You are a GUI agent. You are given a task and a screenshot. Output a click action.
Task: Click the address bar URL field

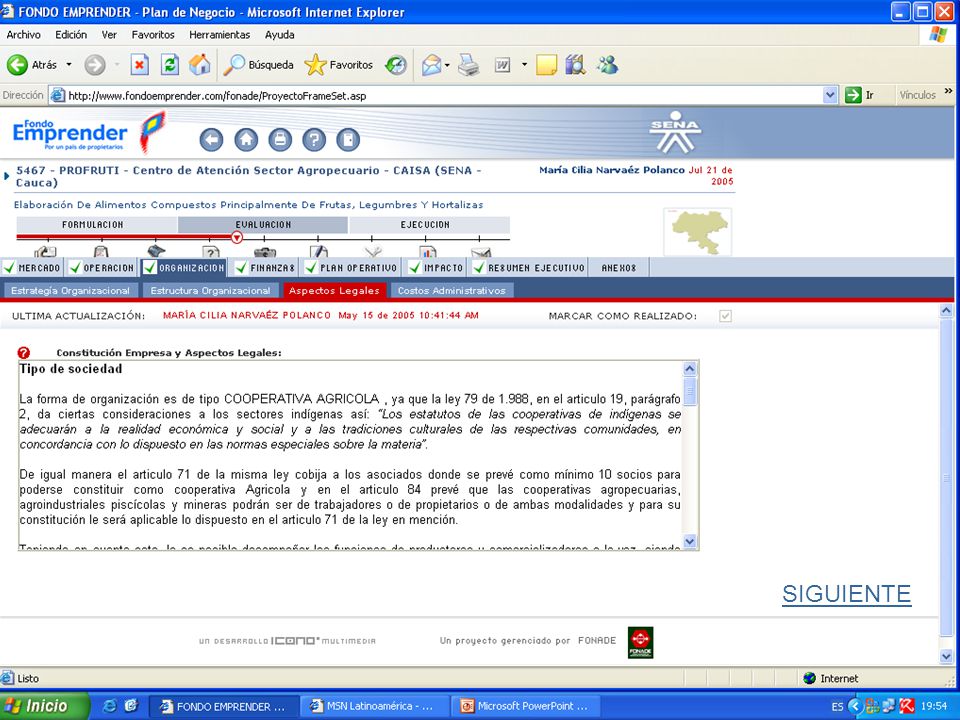436,96
